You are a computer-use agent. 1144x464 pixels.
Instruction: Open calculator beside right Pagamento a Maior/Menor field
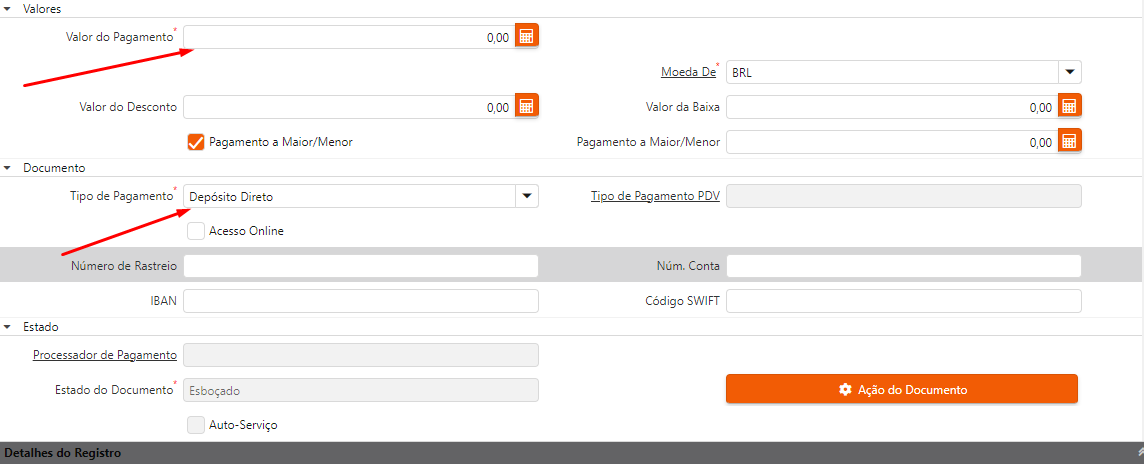[x=1069, y=142]
